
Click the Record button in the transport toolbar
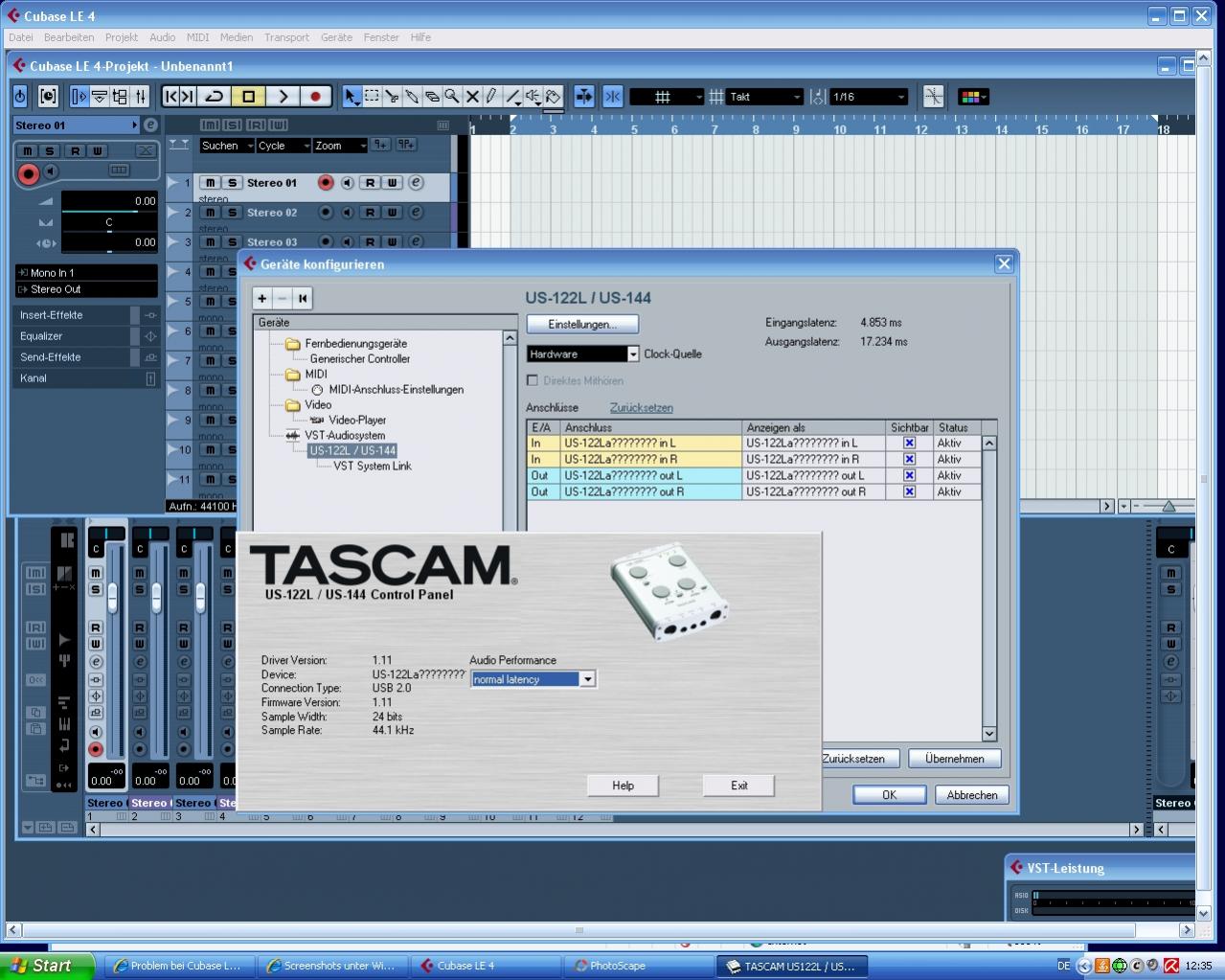click(315, 97)
